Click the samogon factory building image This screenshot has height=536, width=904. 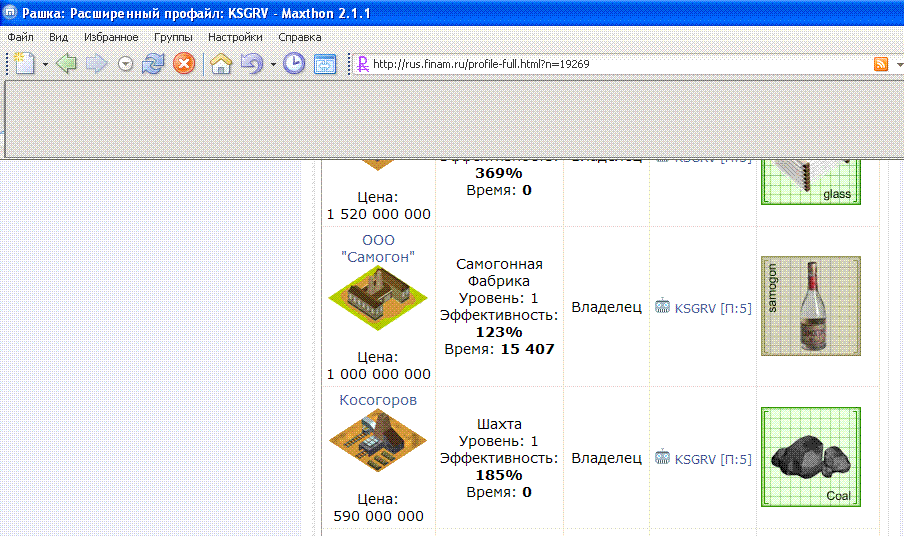coord(378,298)
